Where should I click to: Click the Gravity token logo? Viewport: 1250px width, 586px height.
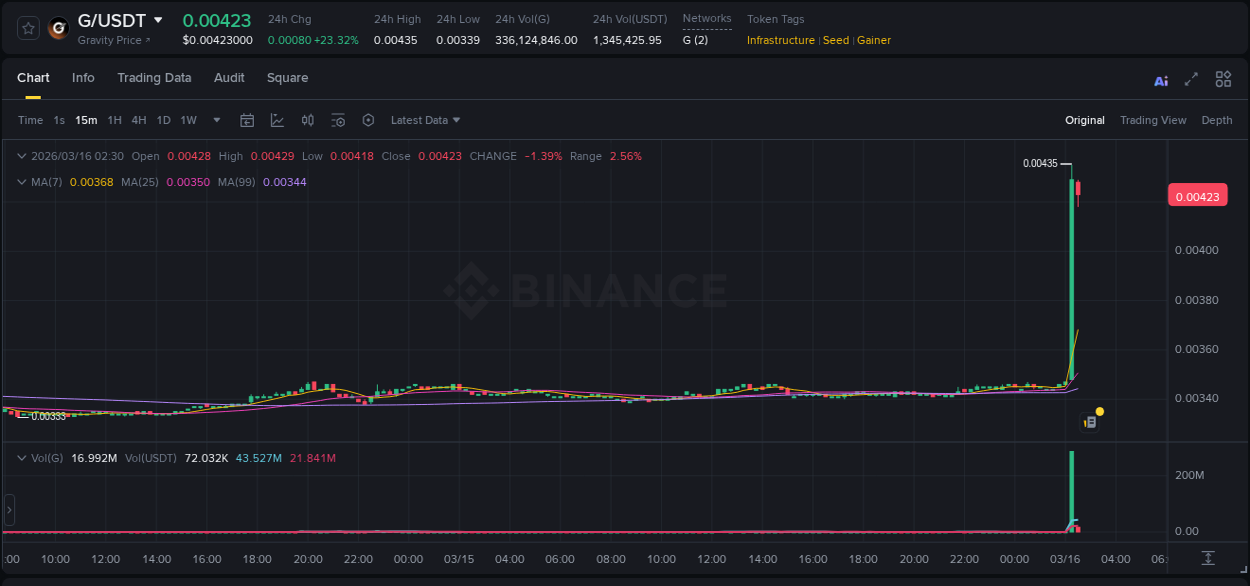(57, 29)
